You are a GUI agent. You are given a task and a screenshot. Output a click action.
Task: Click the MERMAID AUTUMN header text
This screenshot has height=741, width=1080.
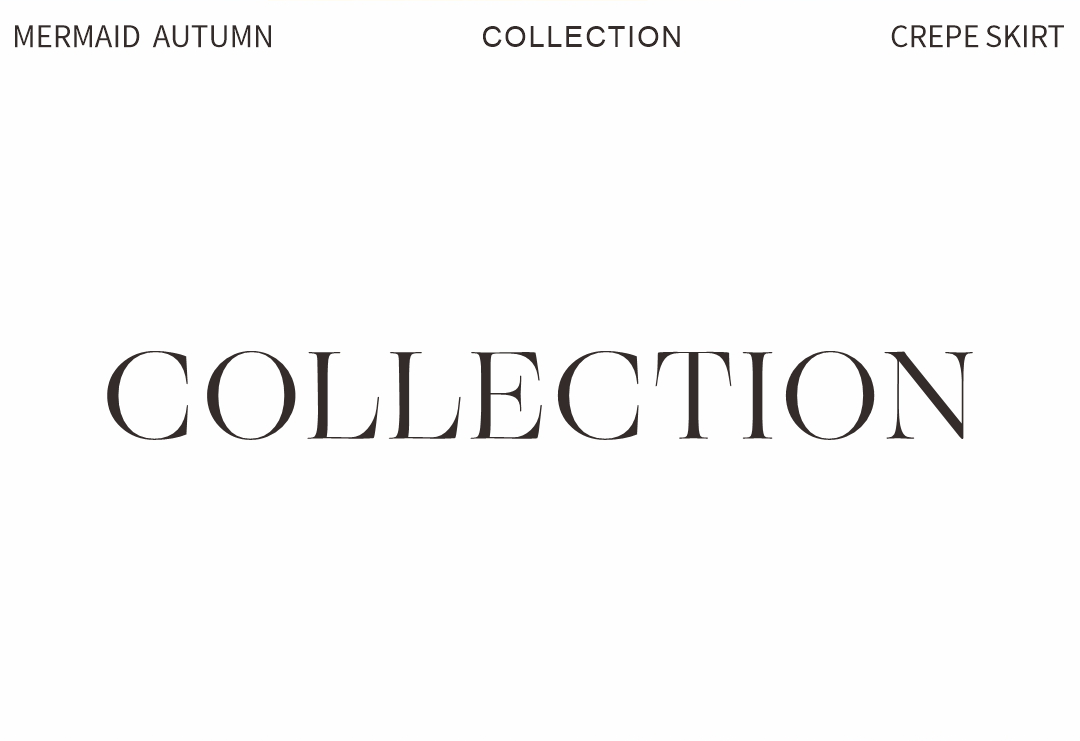[x=143, y=36]
